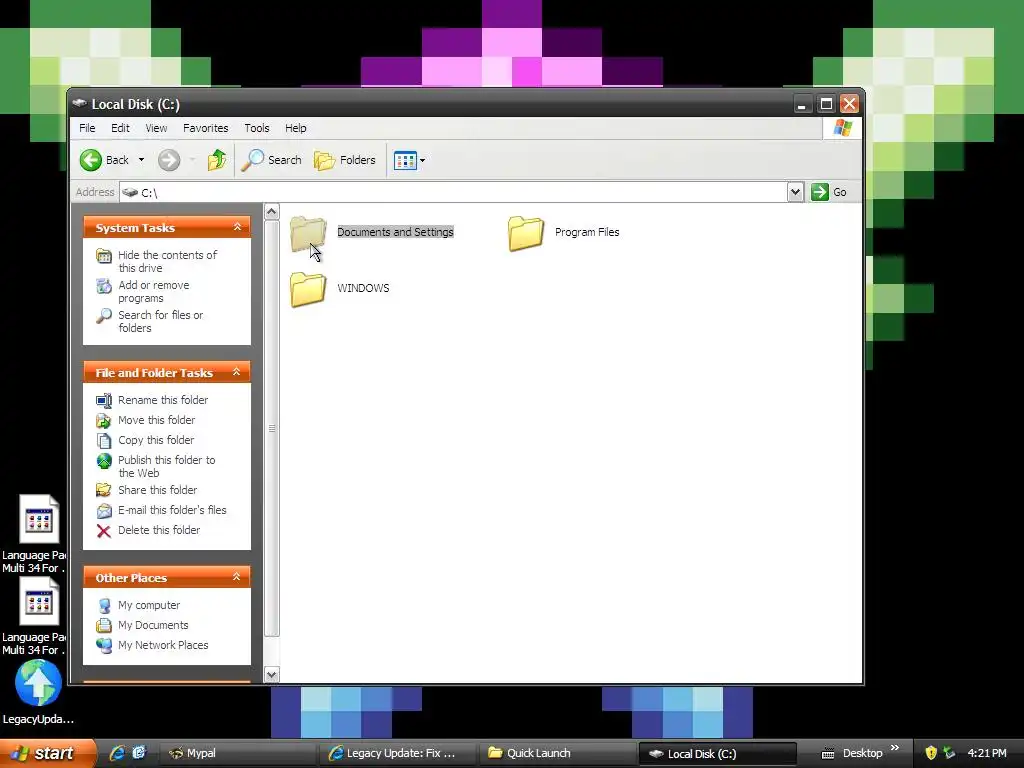Click Delete this folder

point(159,530)
